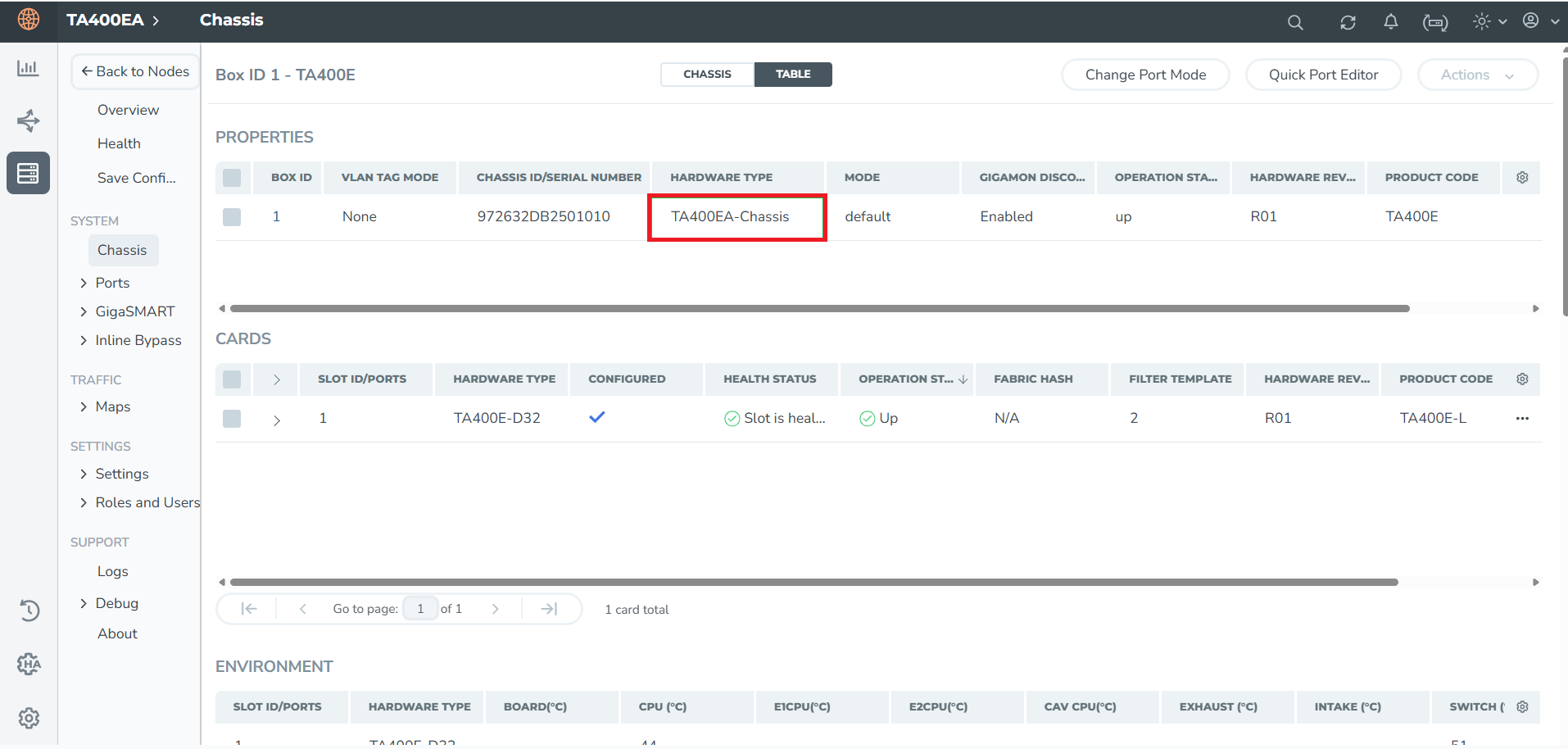1568x749 pixels.
Task: Select the TA400E-D32 card row checkbox
Action: tap(232, 418)
